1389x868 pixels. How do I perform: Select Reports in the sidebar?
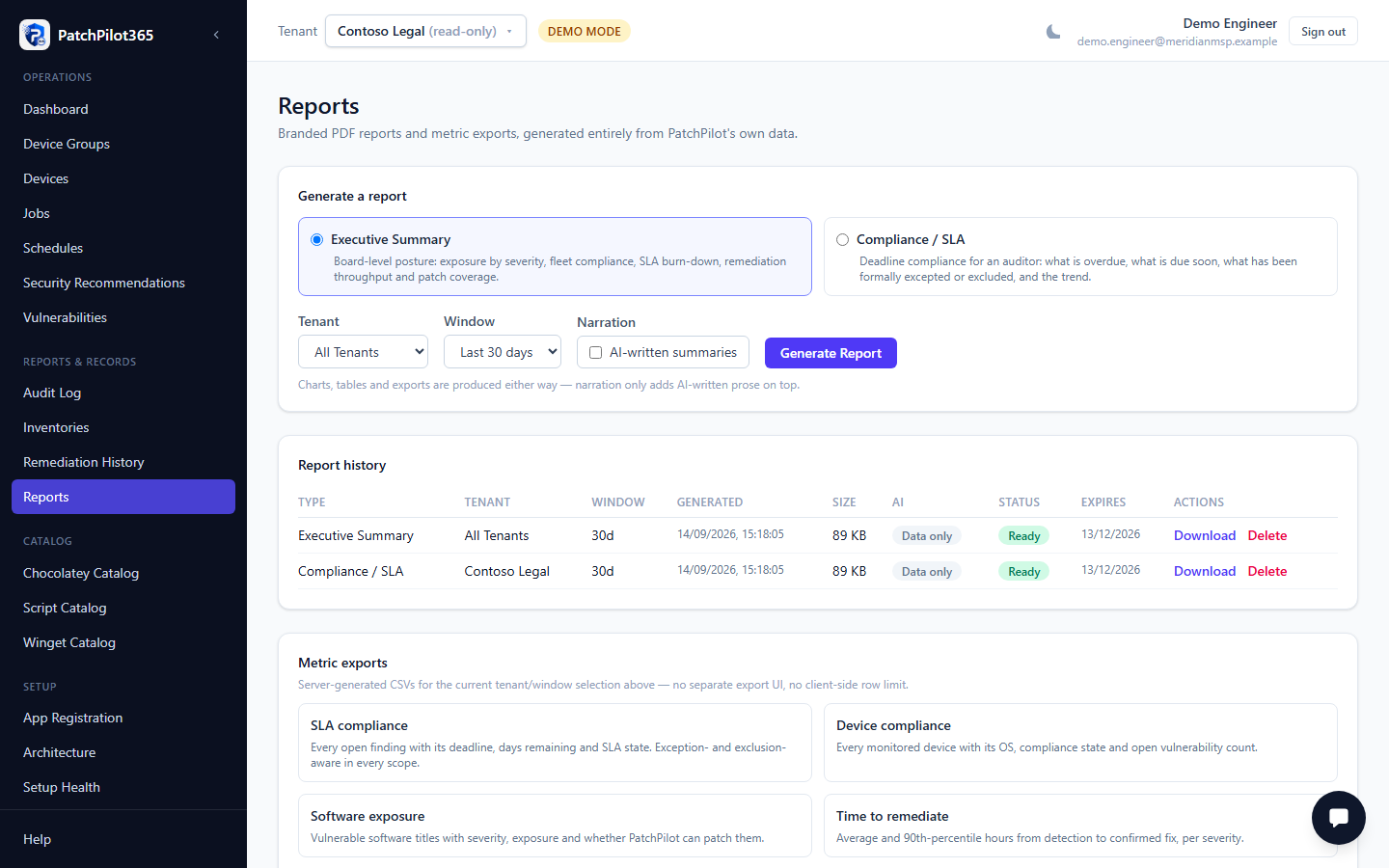coord(123,497)
